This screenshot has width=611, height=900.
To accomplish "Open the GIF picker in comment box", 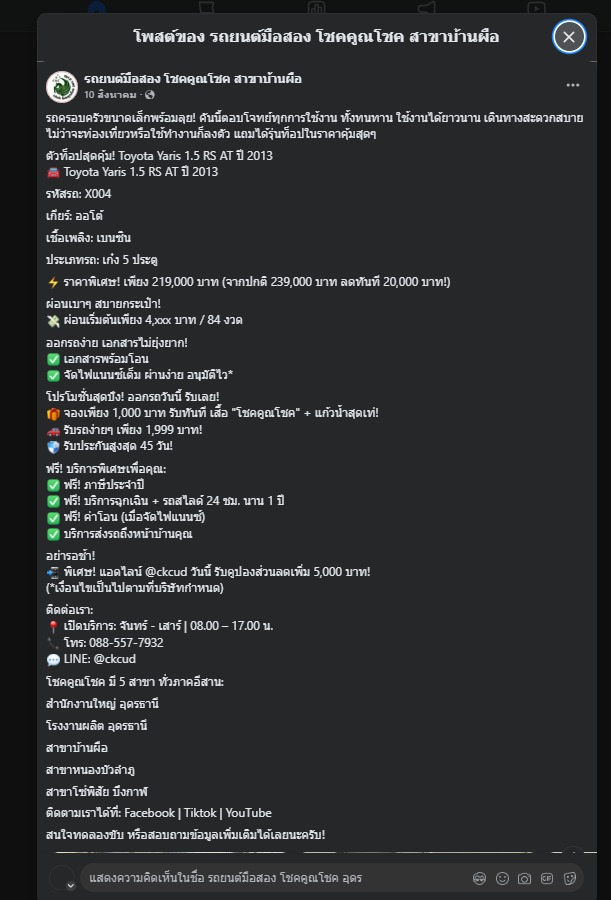I will (x=547, y=878).
